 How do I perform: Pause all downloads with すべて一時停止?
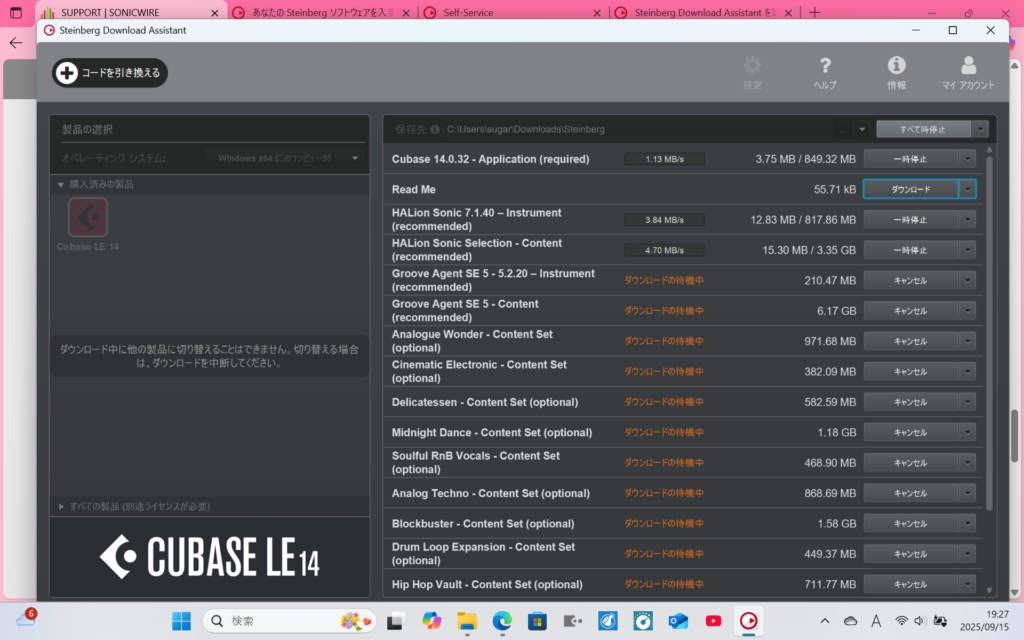pyautogui.click(x=922, y=129)
